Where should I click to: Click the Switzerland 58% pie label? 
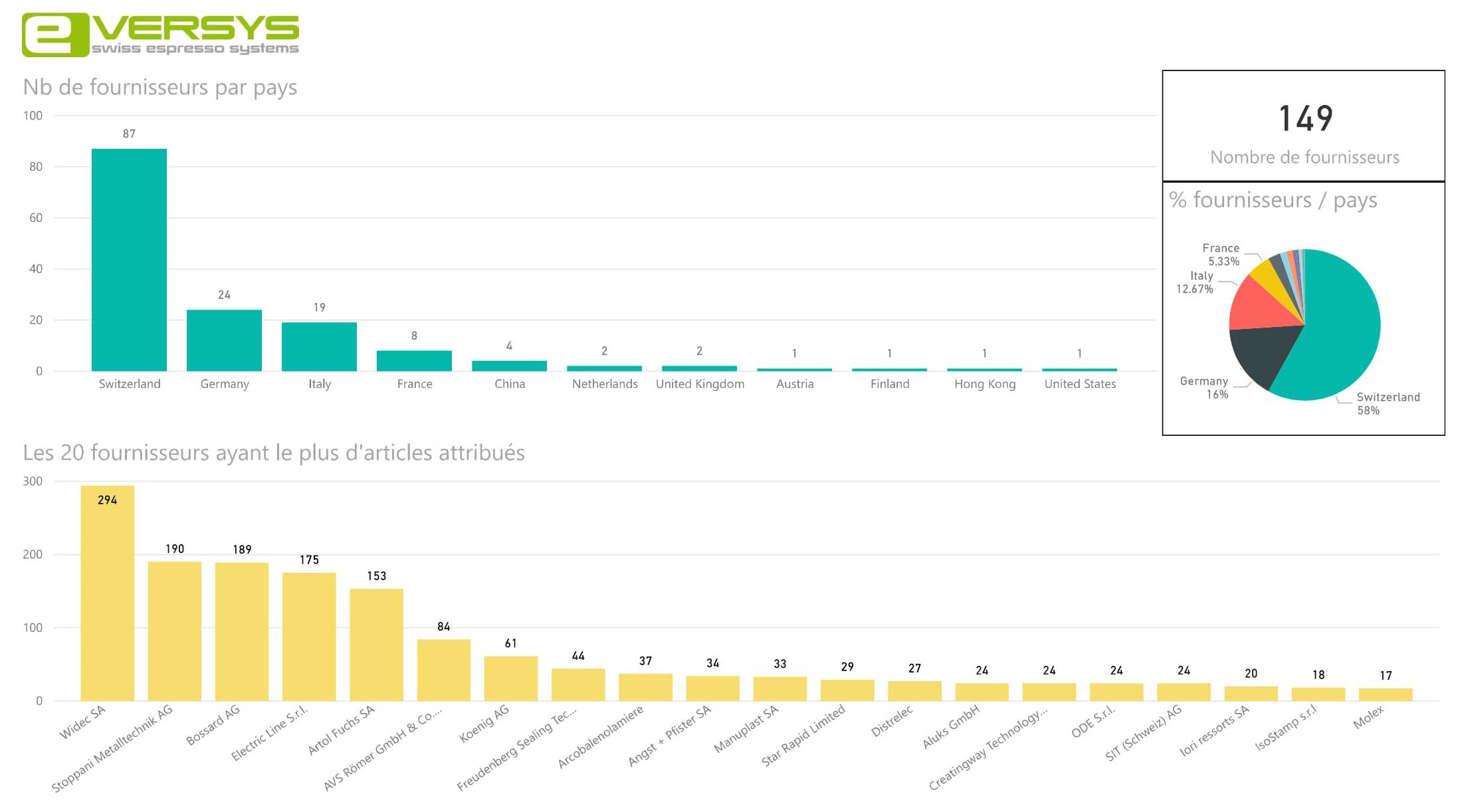(1388, 403)
